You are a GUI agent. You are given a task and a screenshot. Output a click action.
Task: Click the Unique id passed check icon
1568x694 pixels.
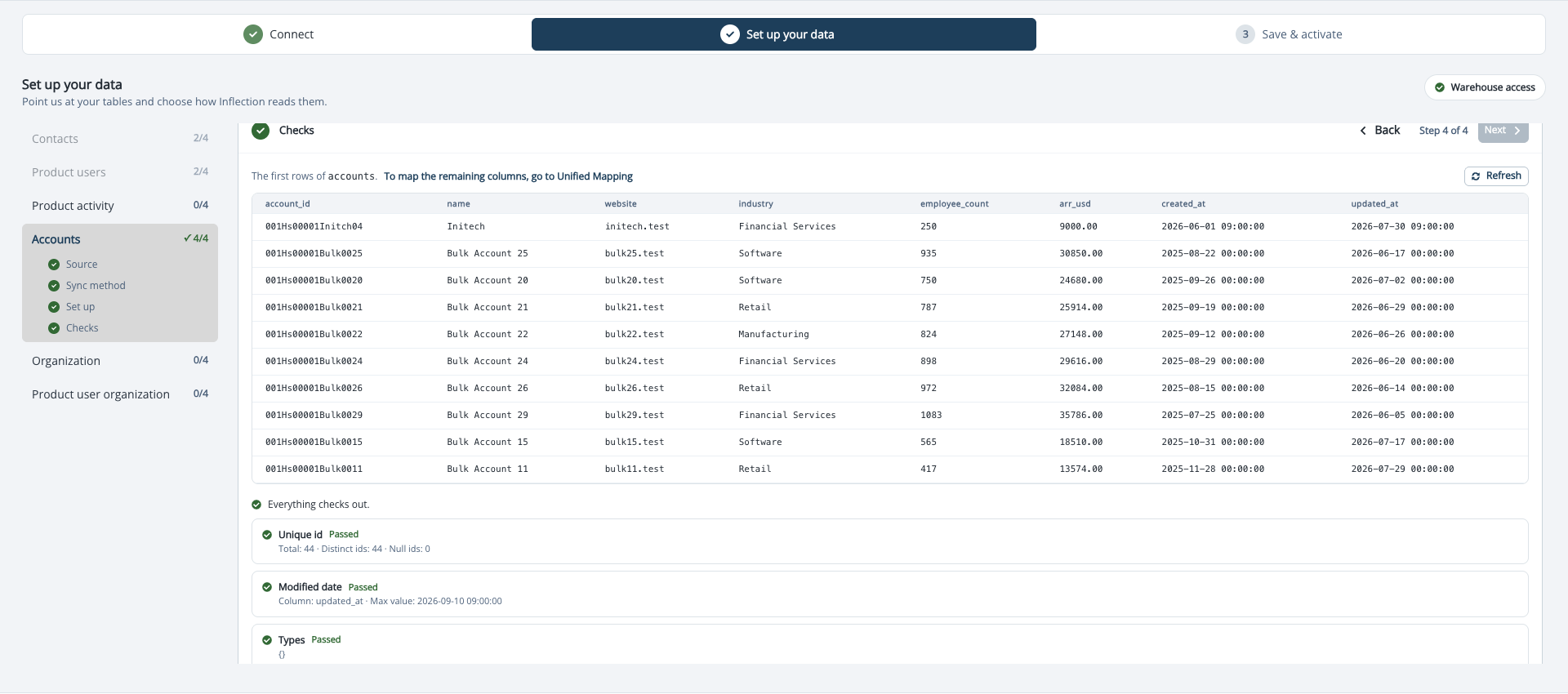[267, 535]
